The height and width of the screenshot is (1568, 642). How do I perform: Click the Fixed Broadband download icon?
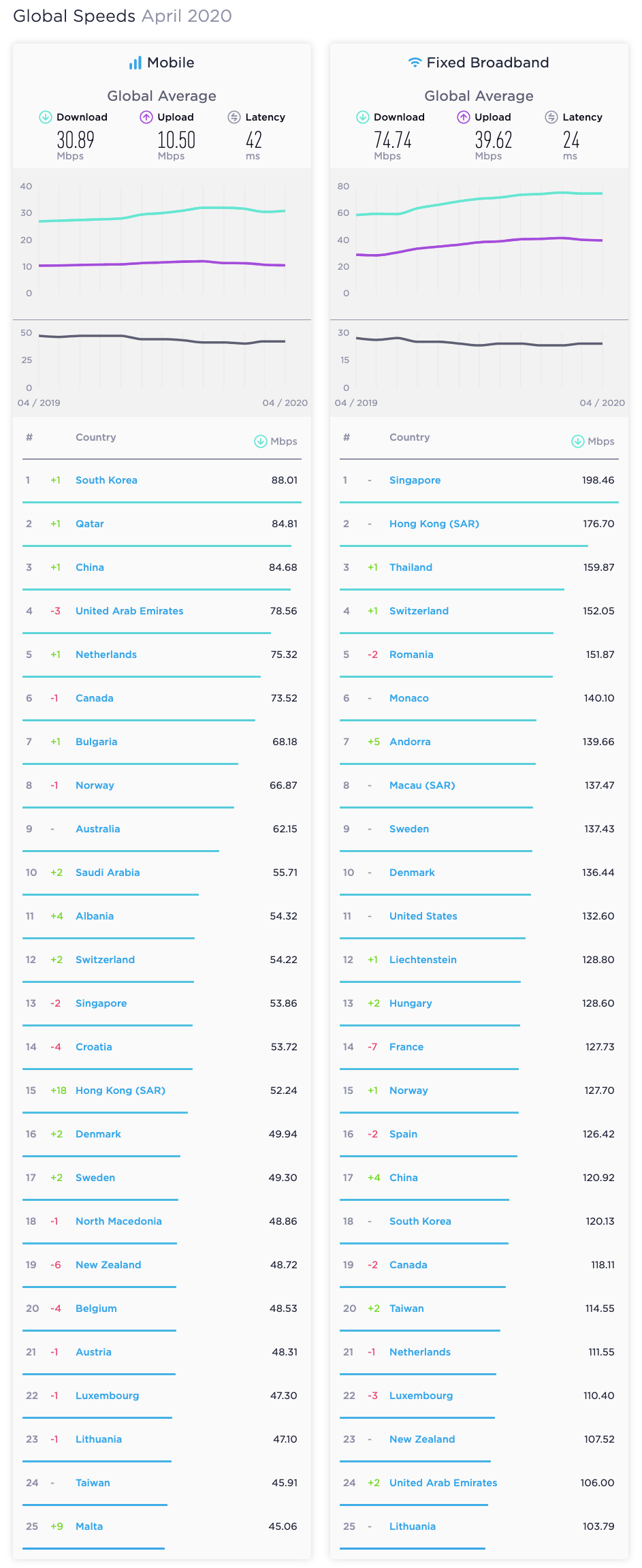click(x=363, y=117)
